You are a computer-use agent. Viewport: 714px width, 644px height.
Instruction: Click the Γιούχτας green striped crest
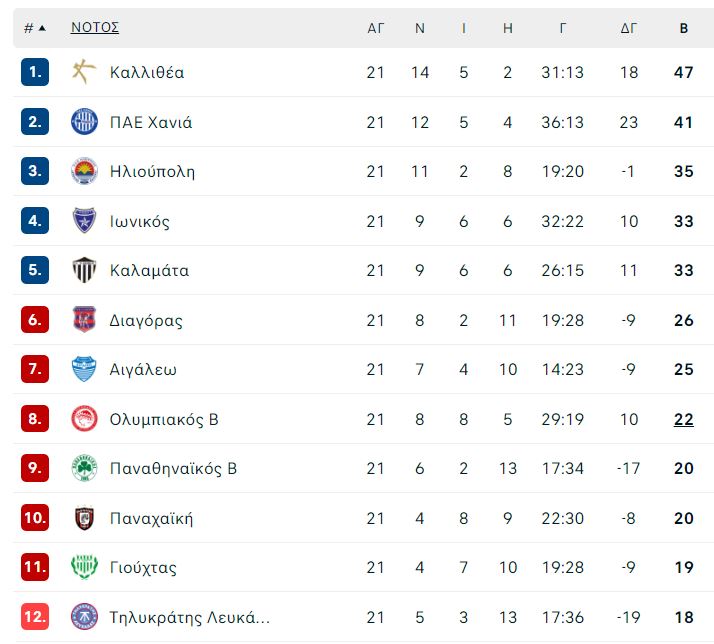(x=84, y=567)
